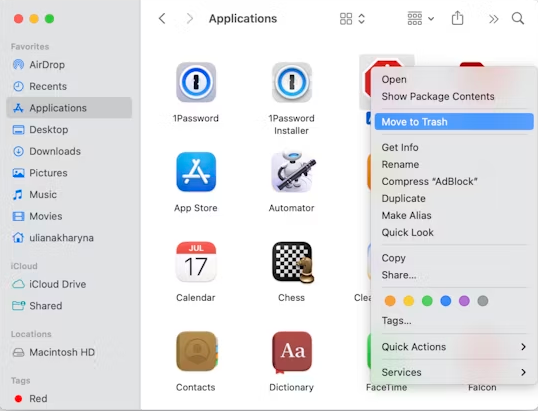Click the Calendar app icon

(x=196, y=262)
